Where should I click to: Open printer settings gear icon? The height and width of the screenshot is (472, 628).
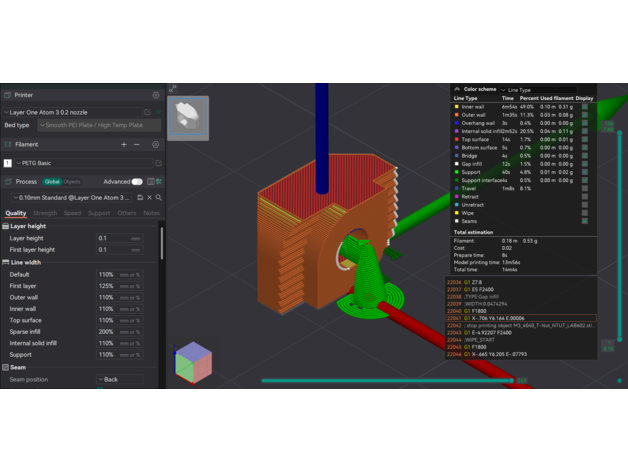point(156,95)
